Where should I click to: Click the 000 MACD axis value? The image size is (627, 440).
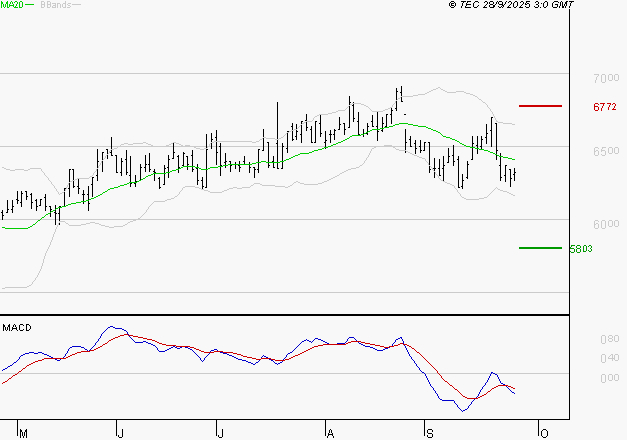pyautogui.click(x=581, y=377)
